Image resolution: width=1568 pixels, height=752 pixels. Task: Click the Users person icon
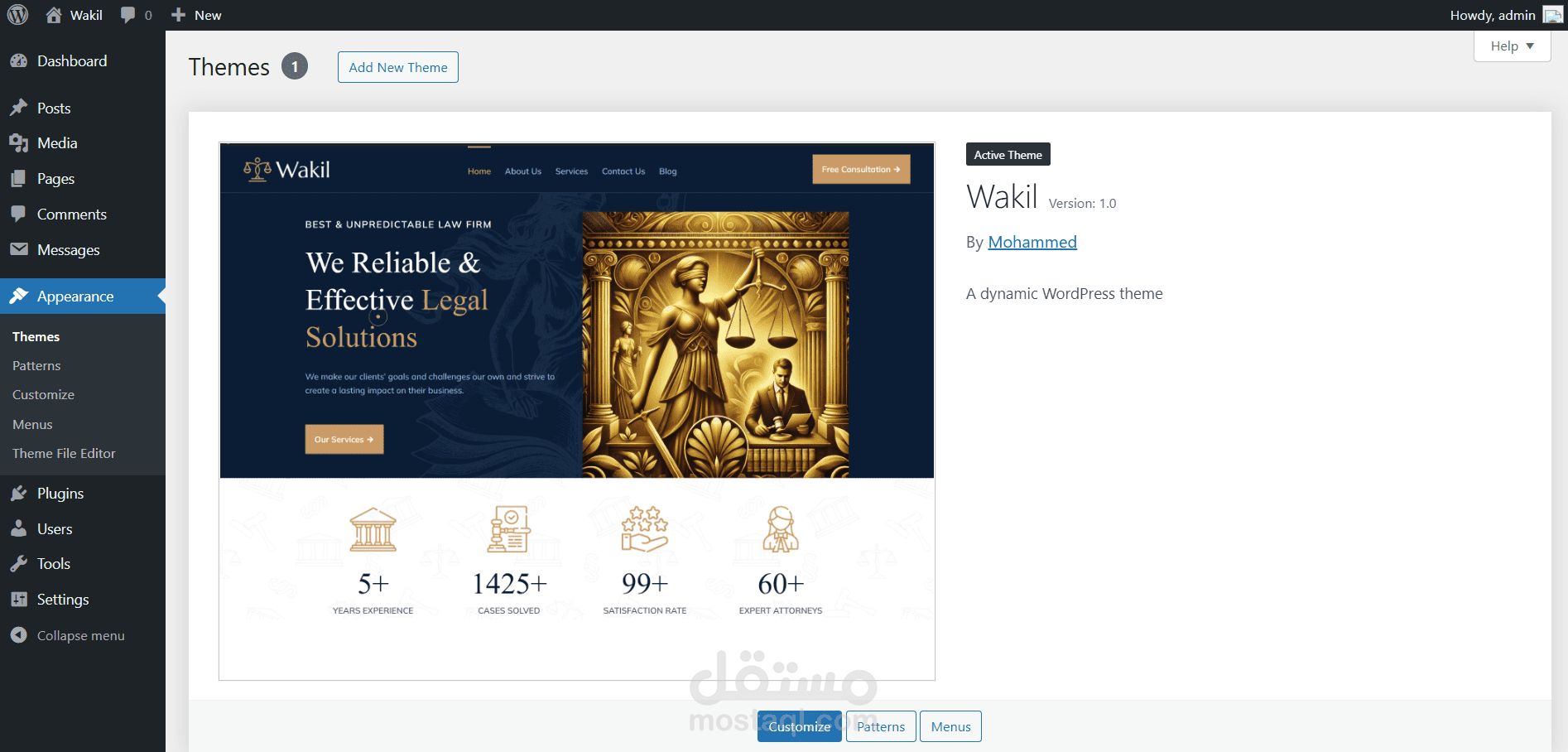point(19,528)
